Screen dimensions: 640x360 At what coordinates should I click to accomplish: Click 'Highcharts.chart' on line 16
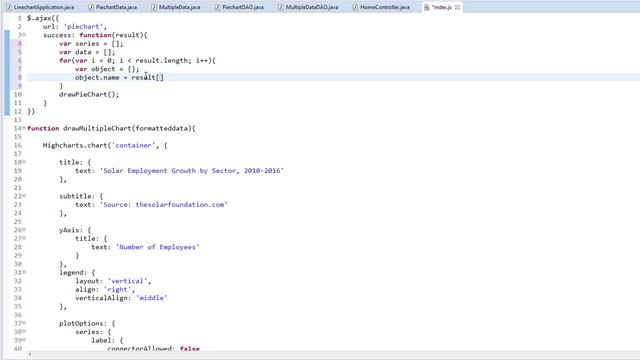(x=75, y=145)
